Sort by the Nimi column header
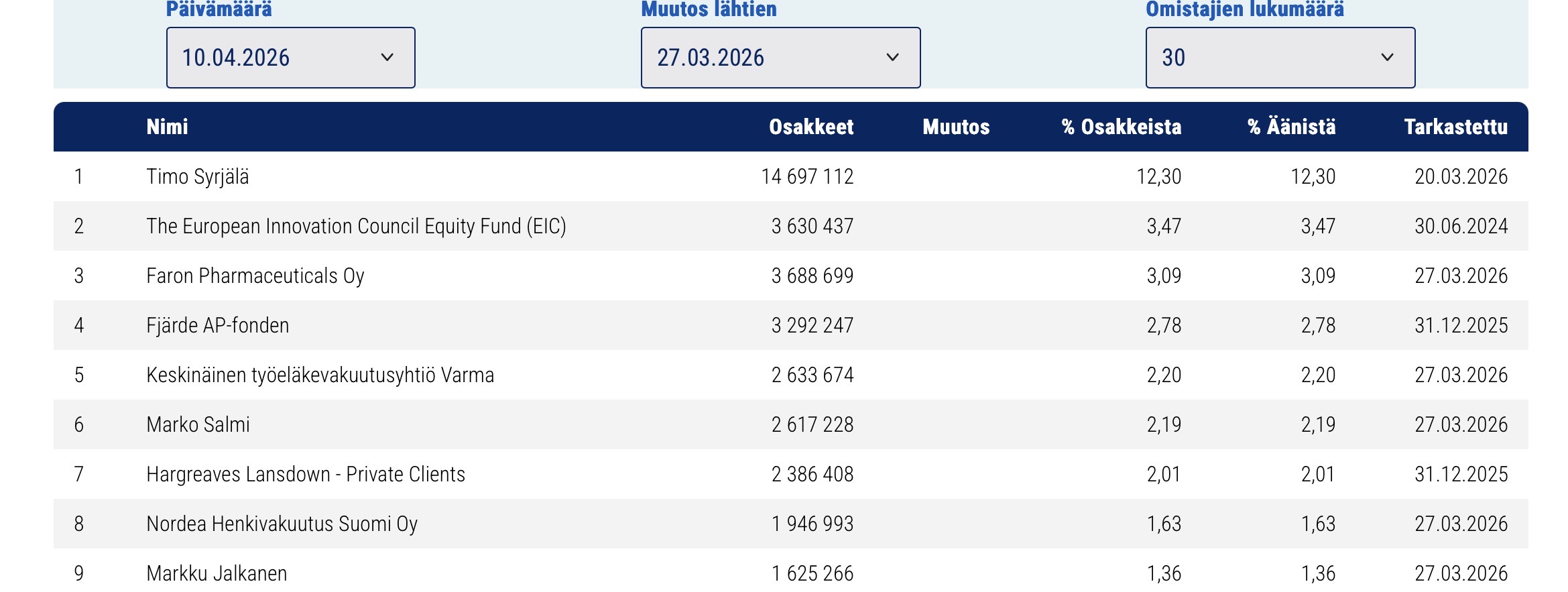The height and width of the screenshot is (592, 1568). click(x=167, y=127)
